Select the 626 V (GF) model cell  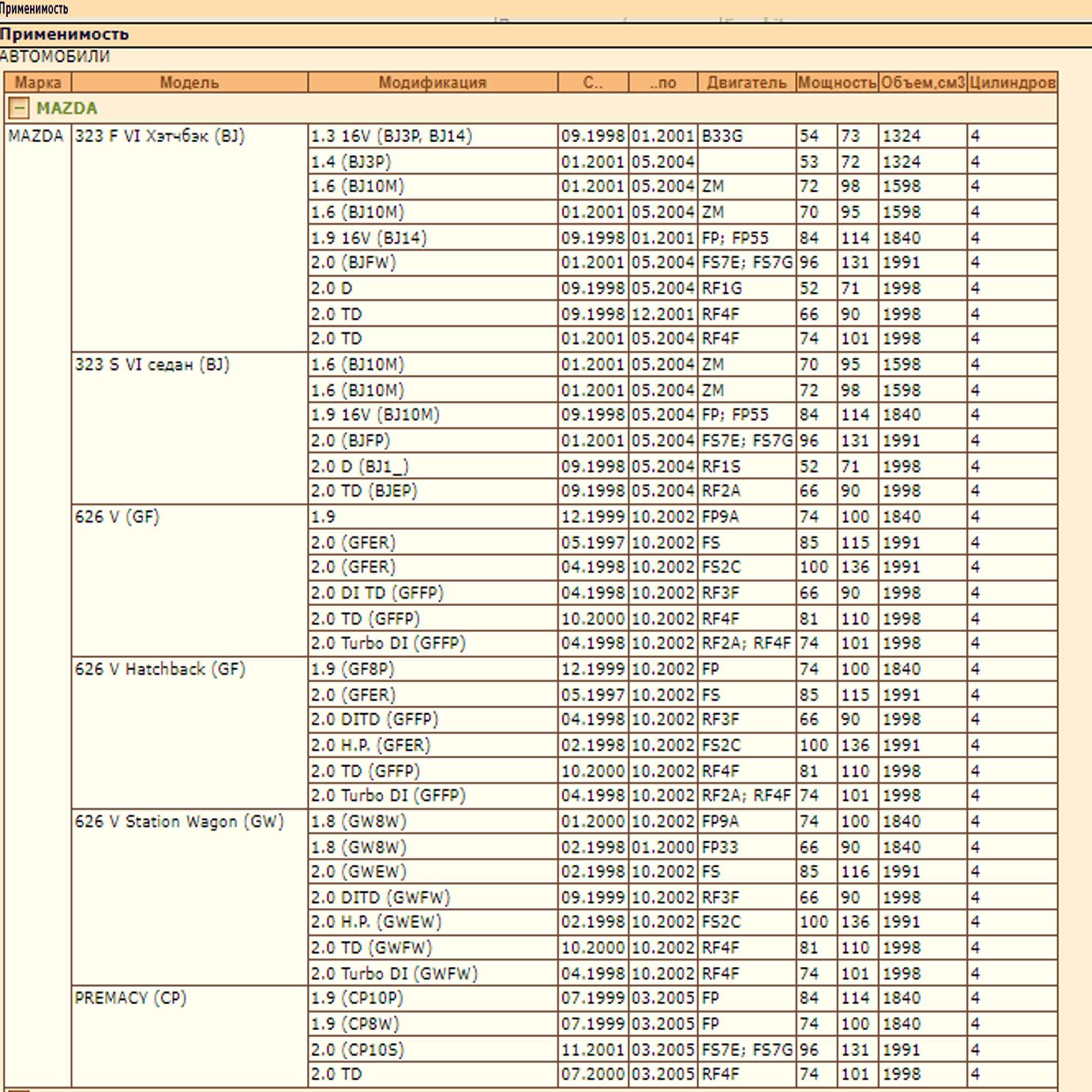tap(189, 581)
